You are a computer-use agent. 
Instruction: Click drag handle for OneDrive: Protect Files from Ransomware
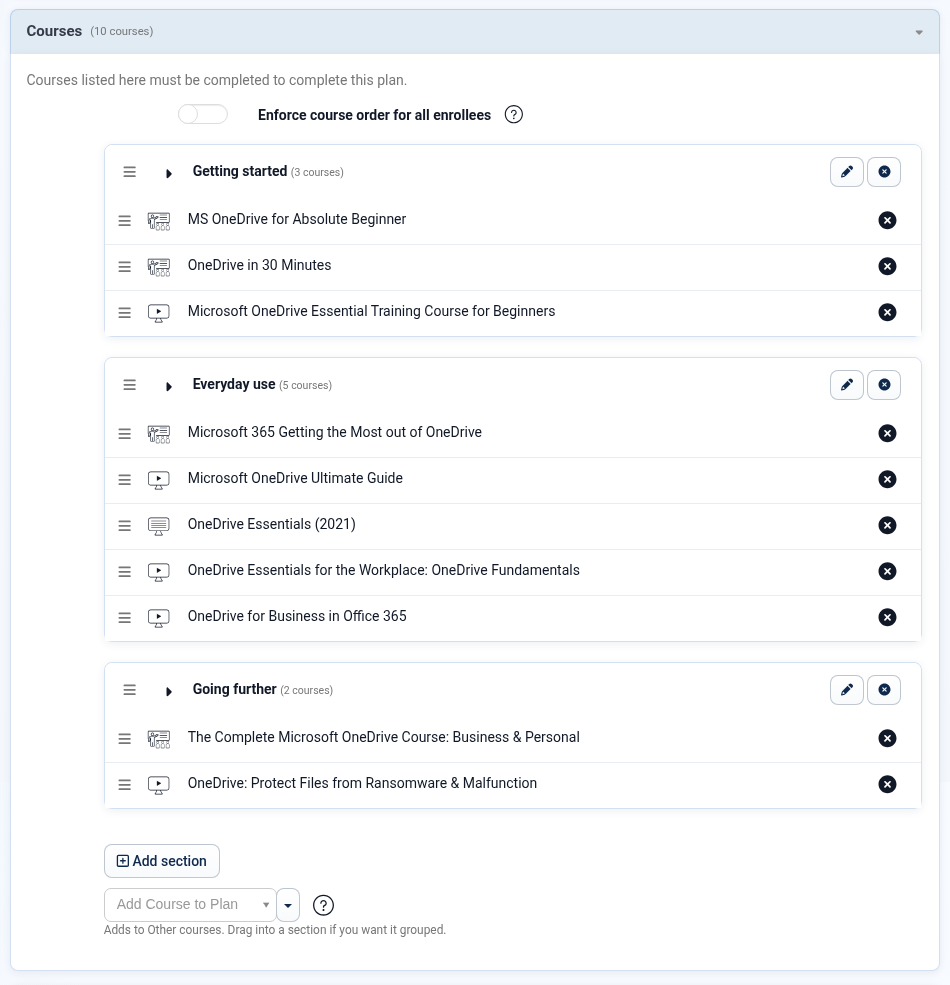click(x=124, y=784)
